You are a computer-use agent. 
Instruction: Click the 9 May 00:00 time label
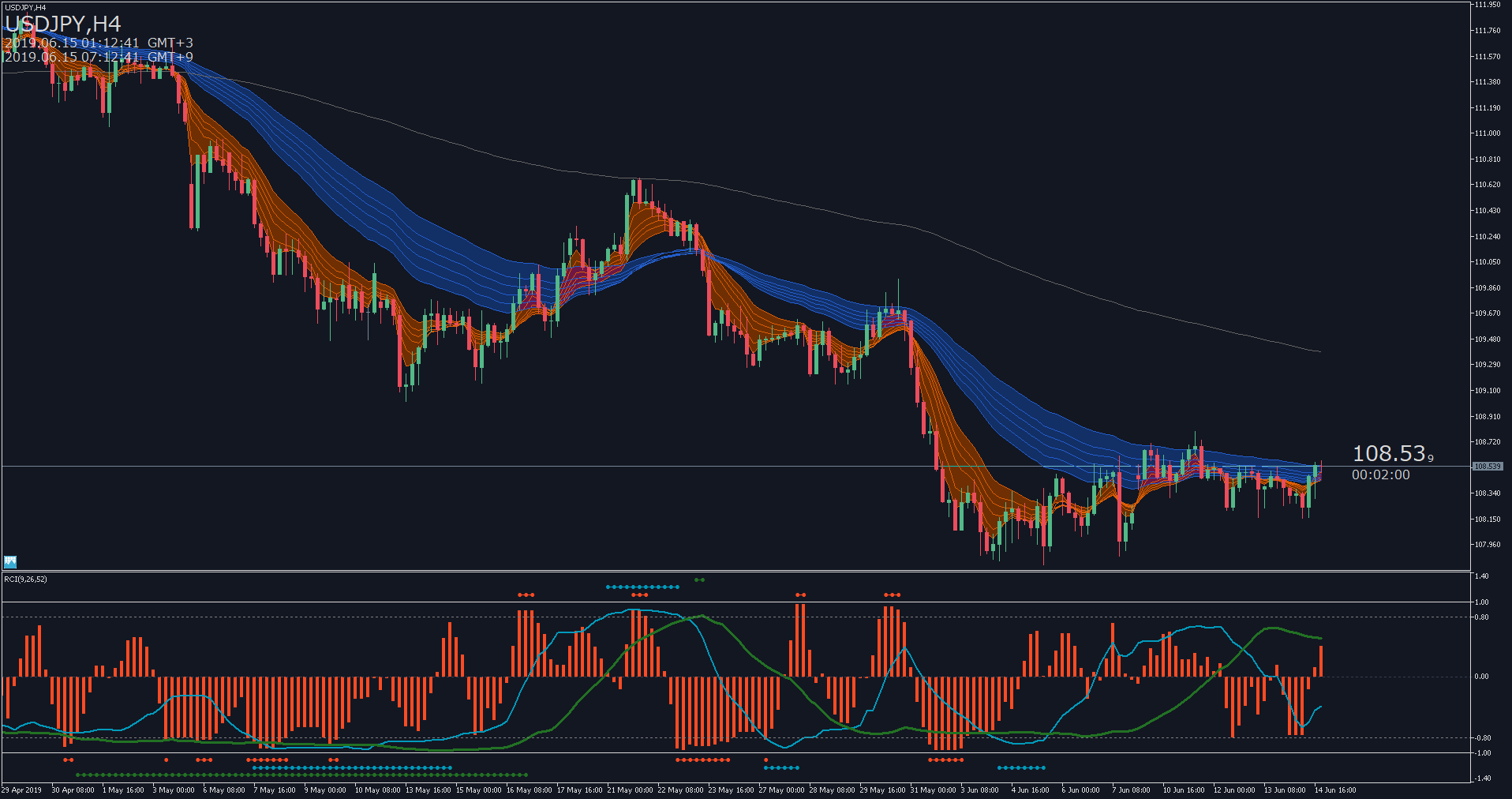tap(325, 790)
